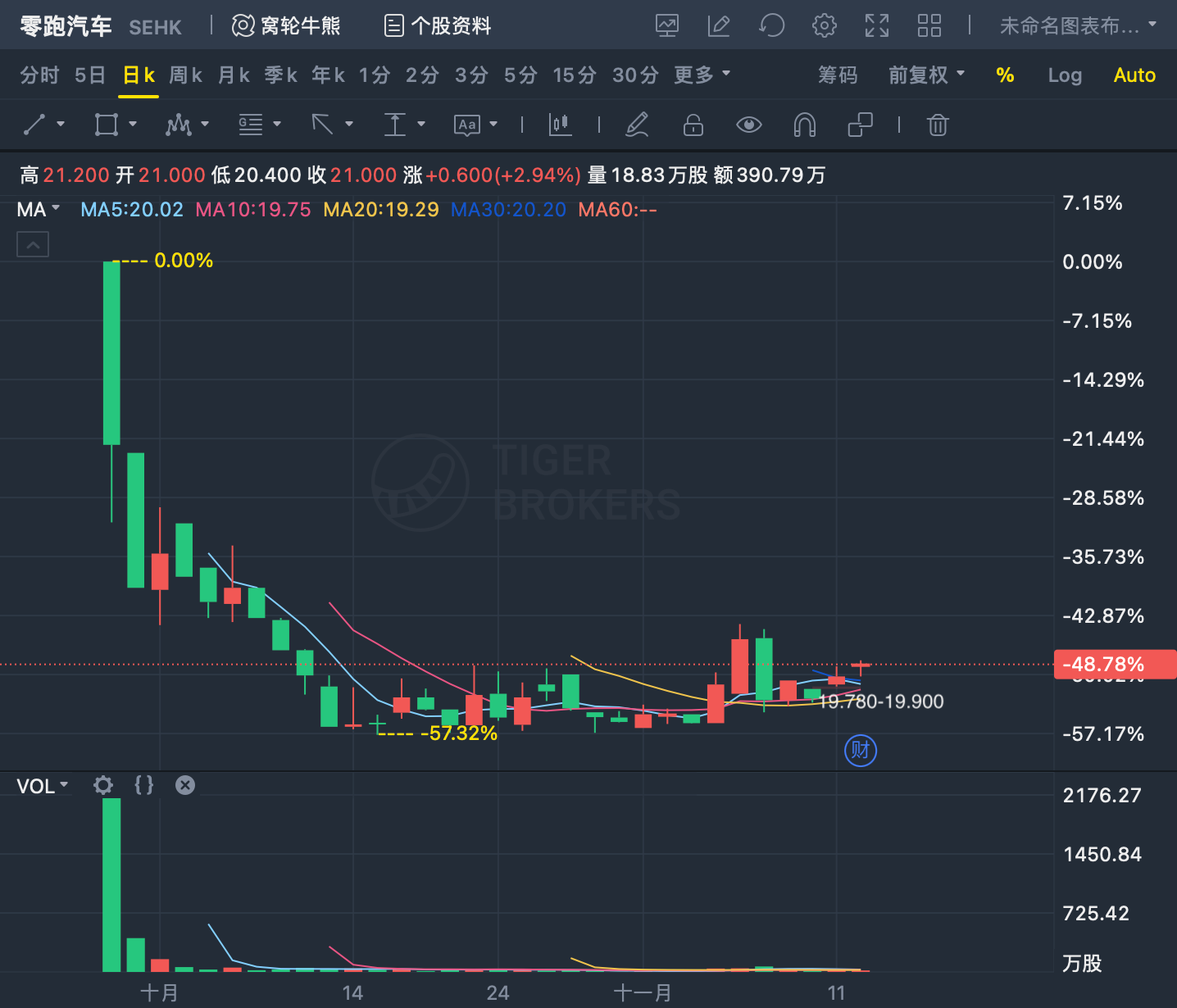Click the tallest green volume bar

(111, 884)
